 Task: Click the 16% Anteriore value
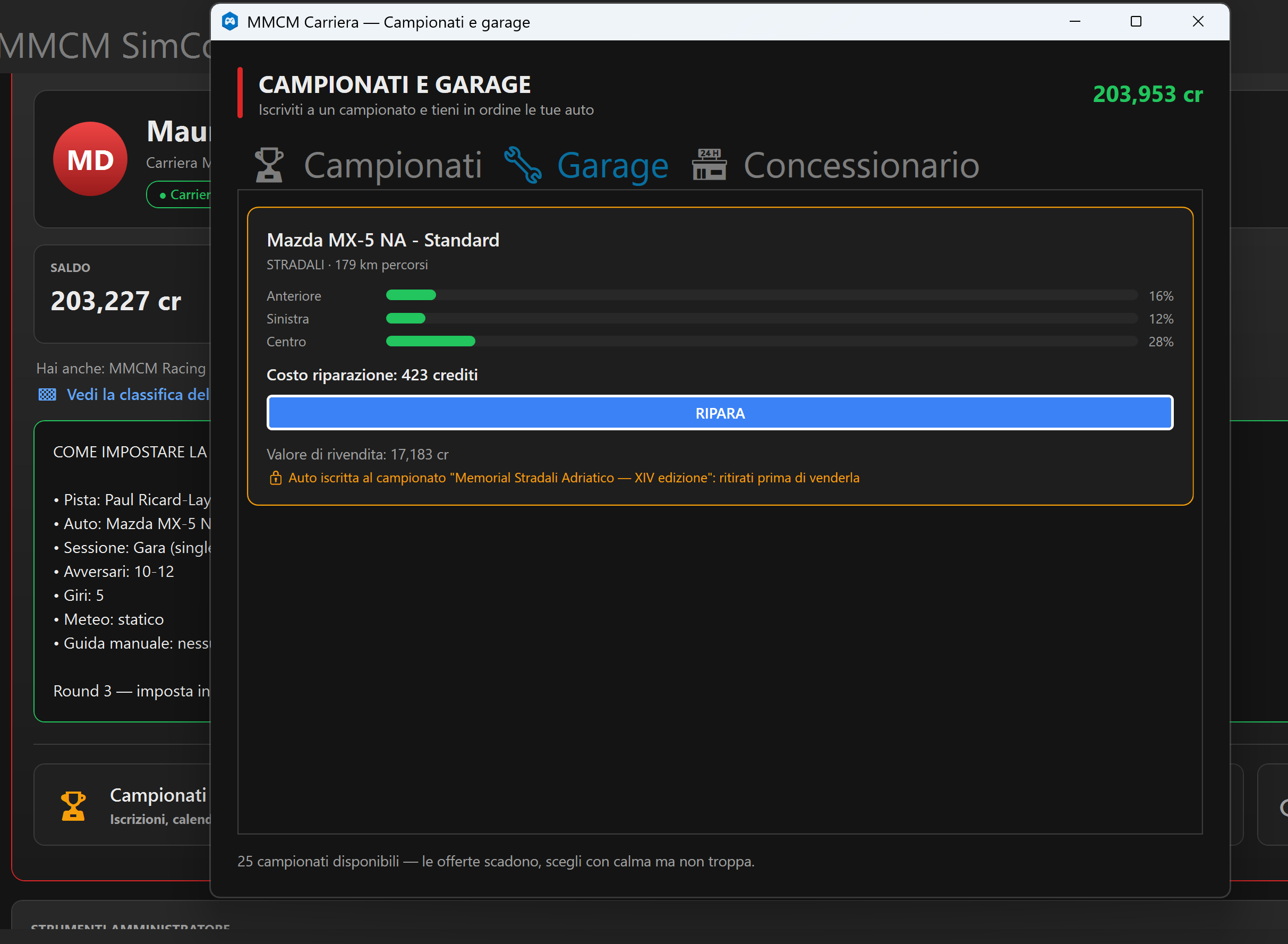(1161, 296)
